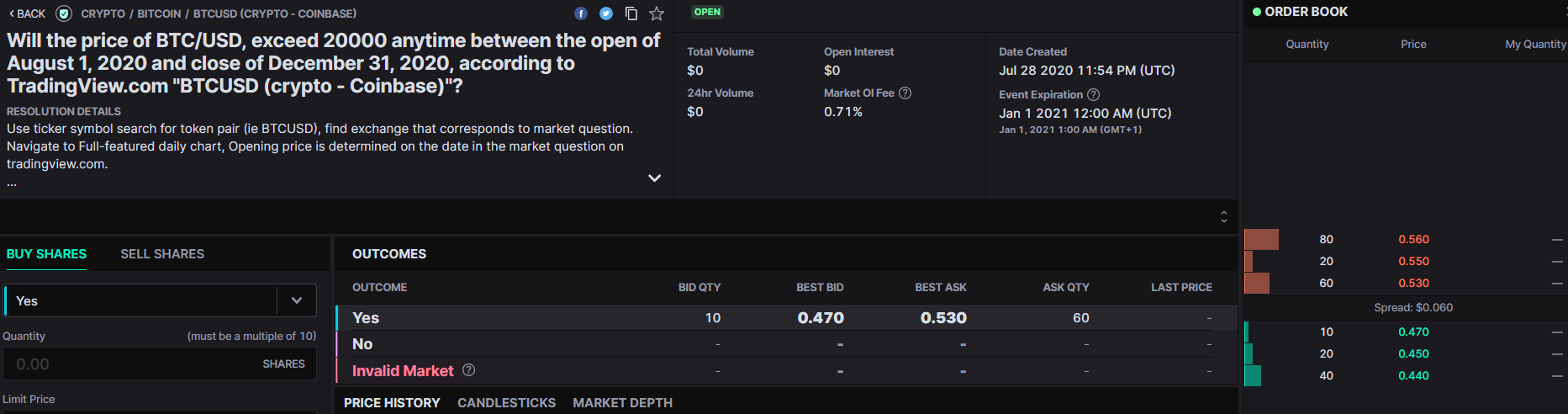The width and height of the screenshot is (1568, 414).
Task: Share market on Facebook
Action: [581, 13]
